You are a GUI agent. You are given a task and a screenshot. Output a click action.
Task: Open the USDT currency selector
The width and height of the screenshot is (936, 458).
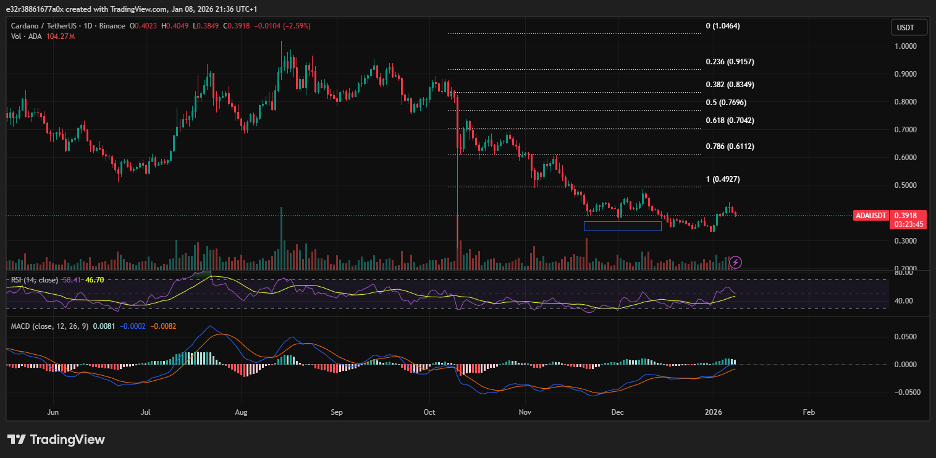click(902, 28)
